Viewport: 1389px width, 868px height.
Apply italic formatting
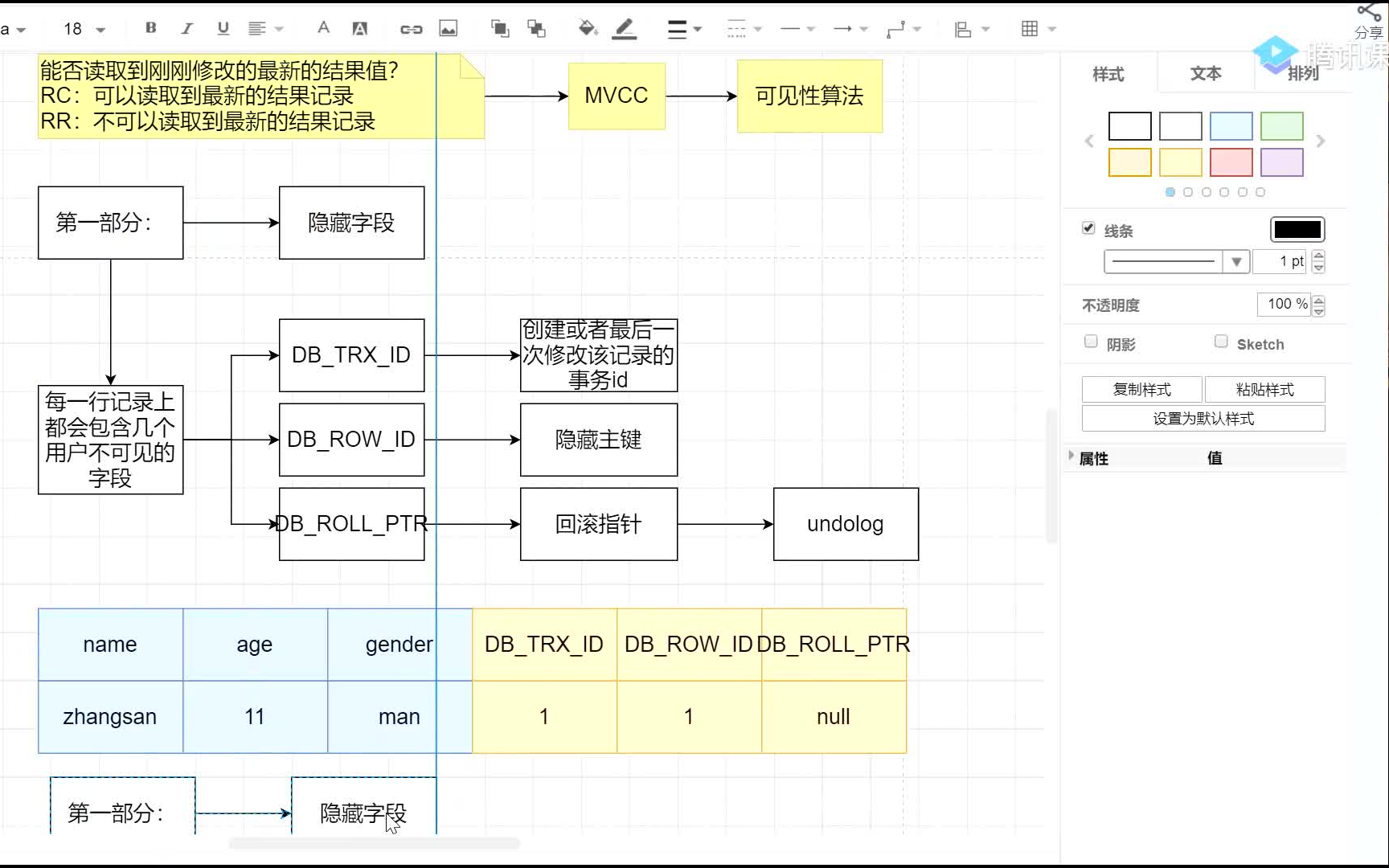pos(186,29)
